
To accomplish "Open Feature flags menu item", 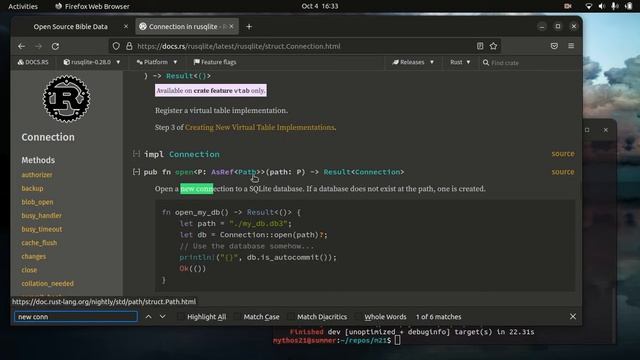I will [215, 62].
